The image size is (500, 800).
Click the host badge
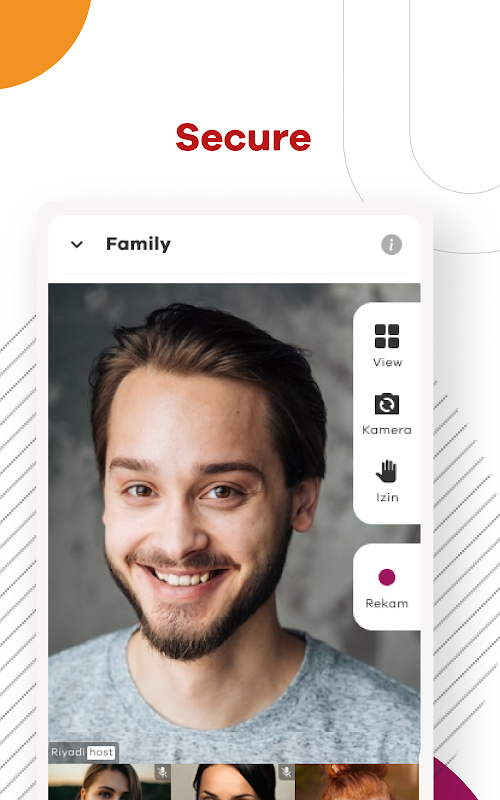pyautogui.click(x=101, y=752)
